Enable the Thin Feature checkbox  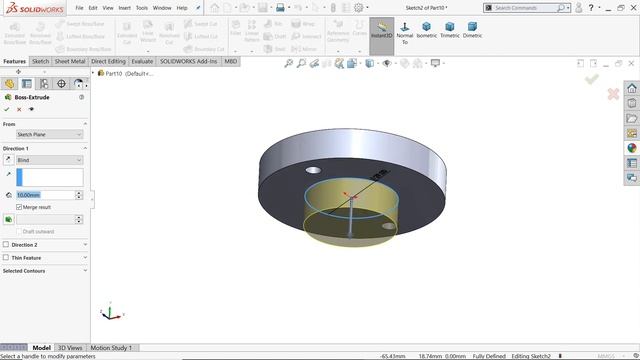[6, 258]
